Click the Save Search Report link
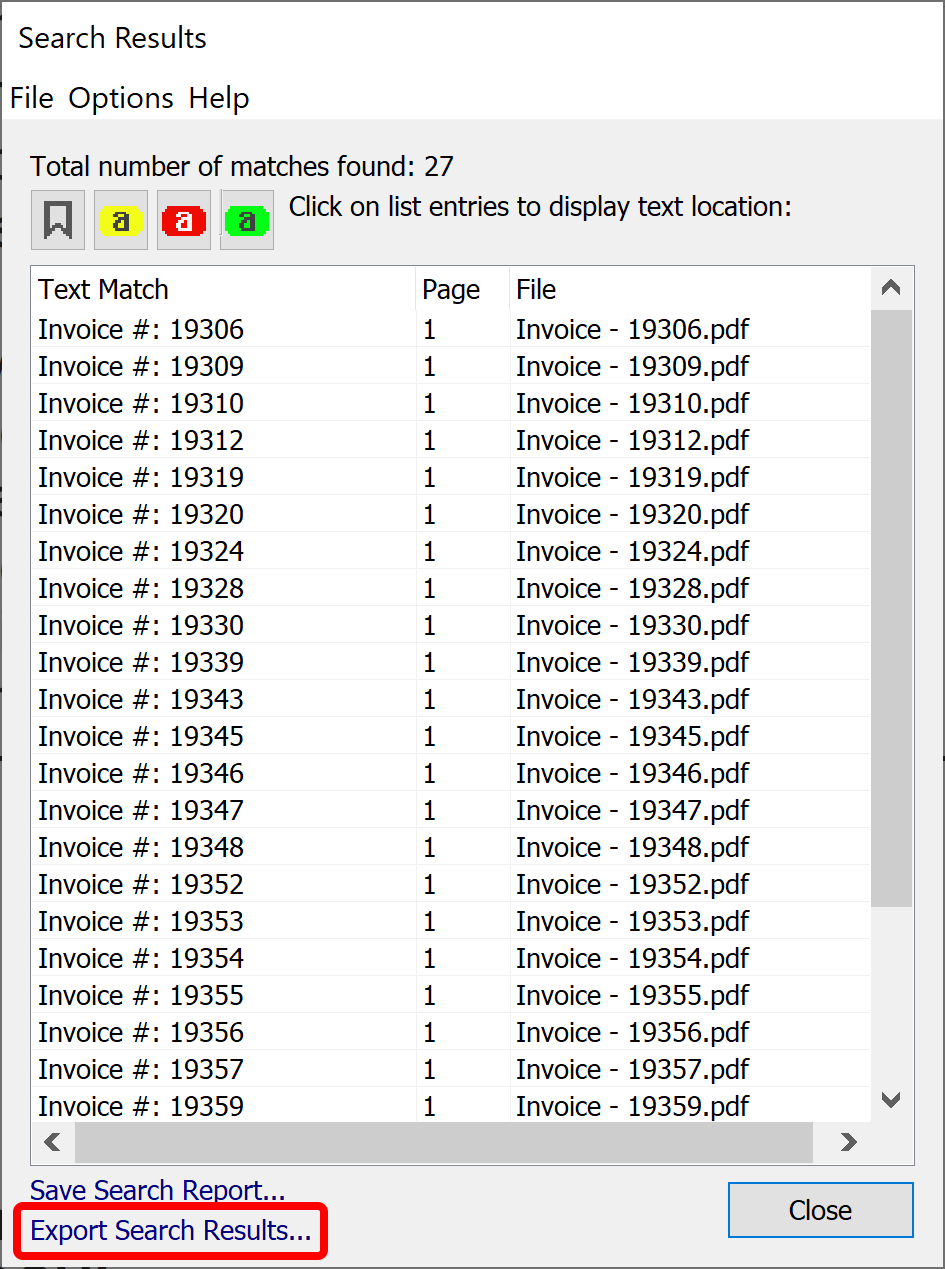The width and height of the screenshot is (945, 1269). click(x=156, y=1190)
